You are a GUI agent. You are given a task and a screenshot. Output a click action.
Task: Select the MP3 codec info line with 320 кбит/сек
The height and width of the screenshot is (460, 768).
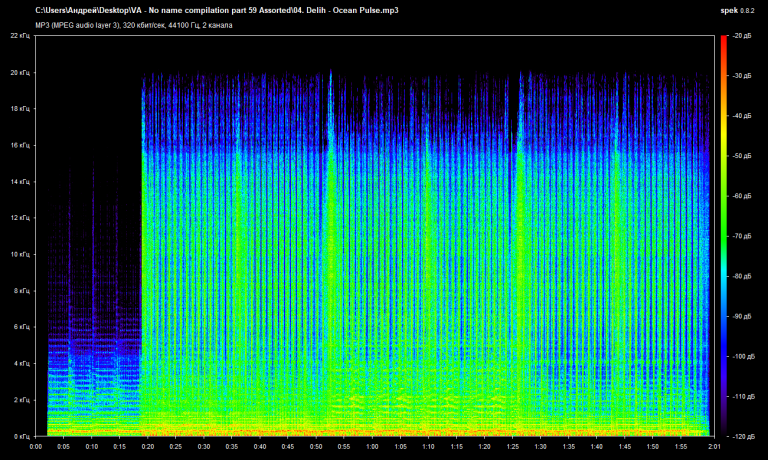134,25
